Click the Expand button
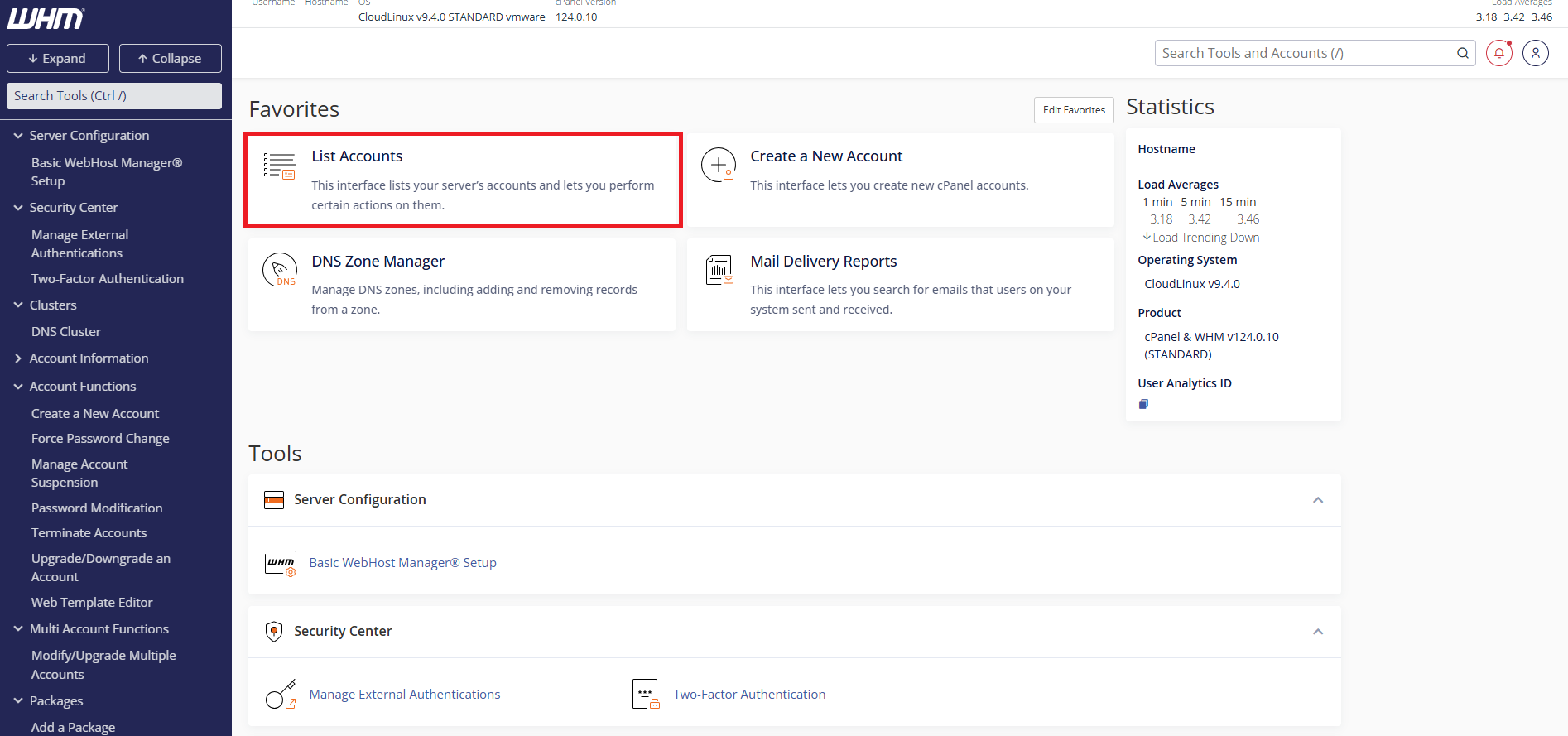The height and width of the screenshot is (736, 1568). (58, 59)
